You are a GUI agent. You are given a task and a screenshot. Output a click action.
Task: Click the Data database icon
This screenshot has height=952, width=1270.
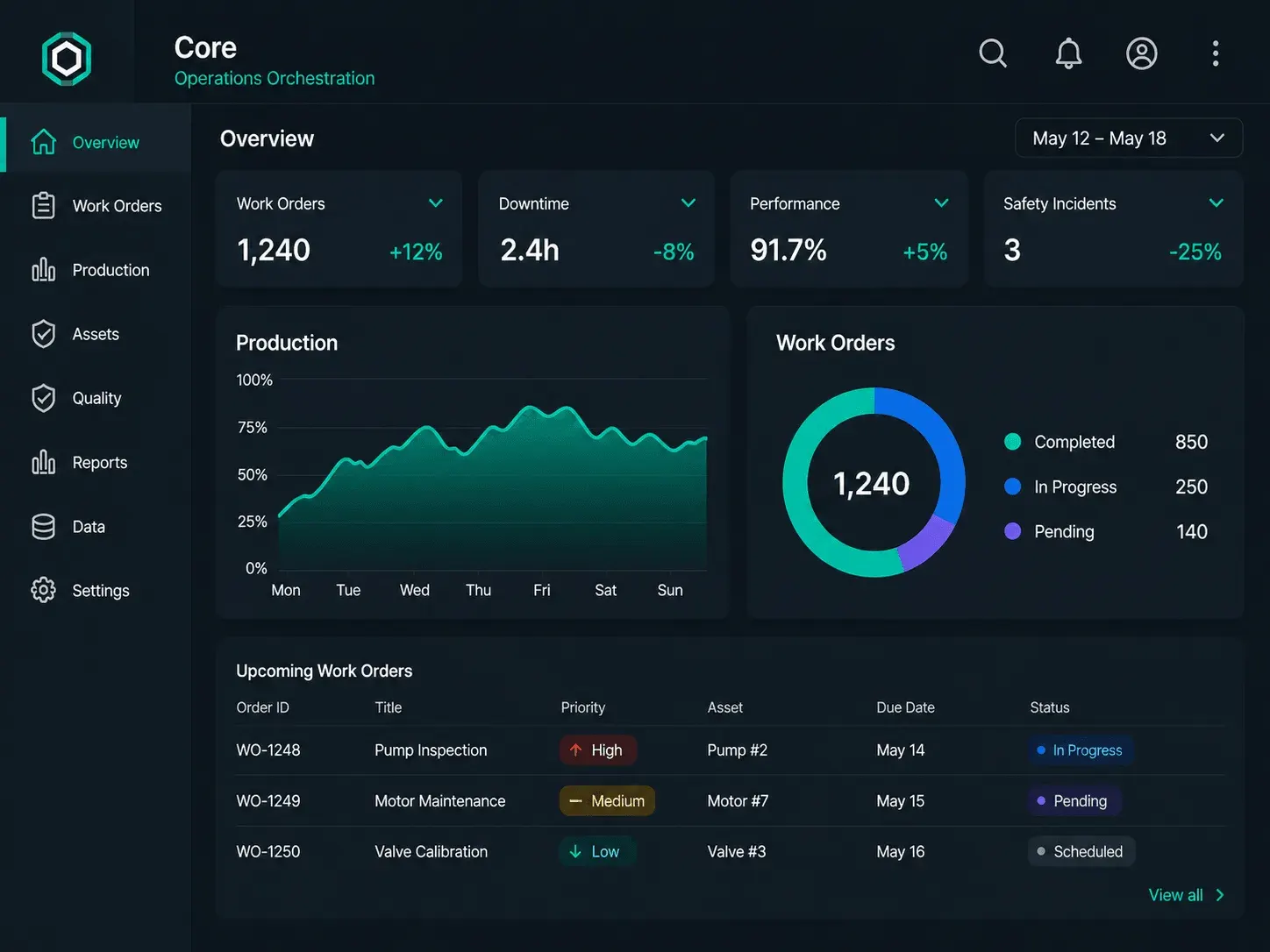(x=44, y=526)
